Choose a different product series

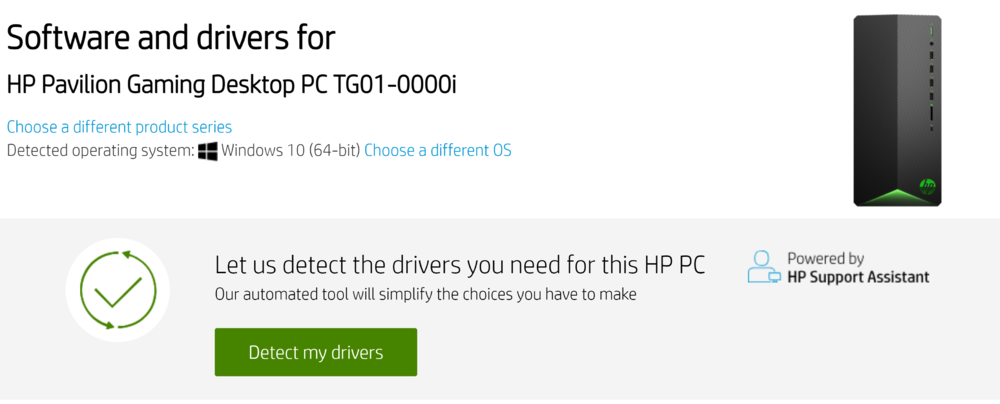pyautogui.click(x=119, y=127)
